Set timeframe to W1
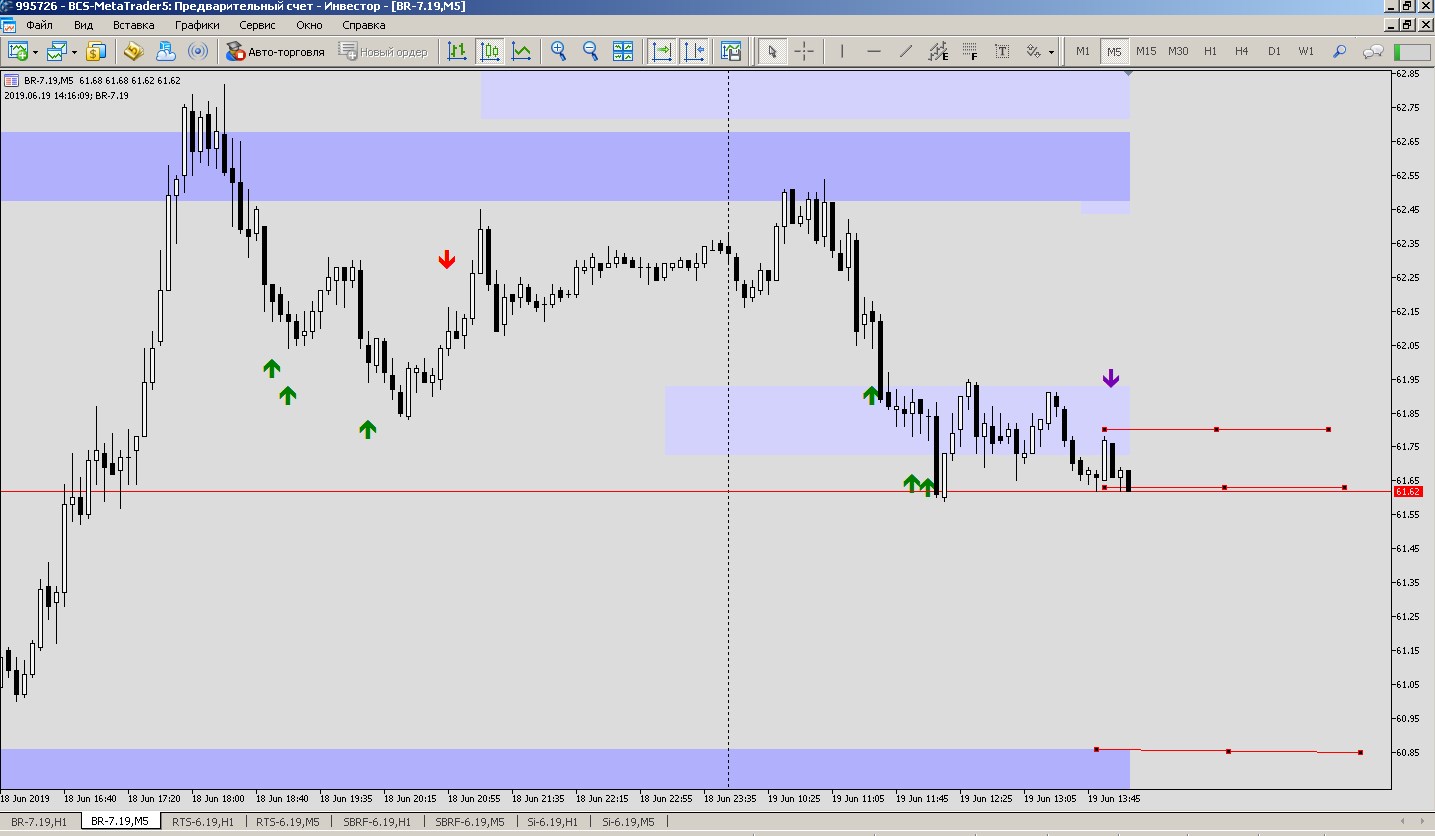Viewport: 1435px width, 836px height. [x=1306, y=51]
